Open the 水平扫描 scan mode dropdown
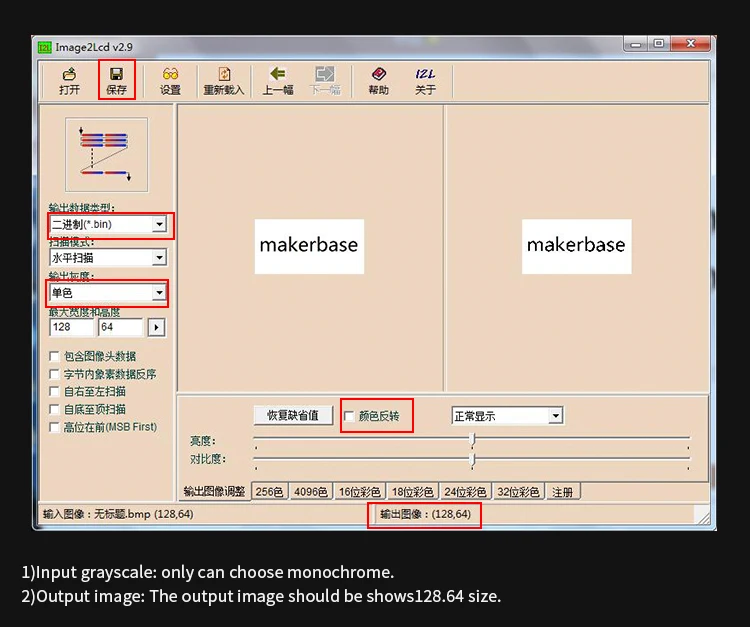 click(x=159, y=258)
